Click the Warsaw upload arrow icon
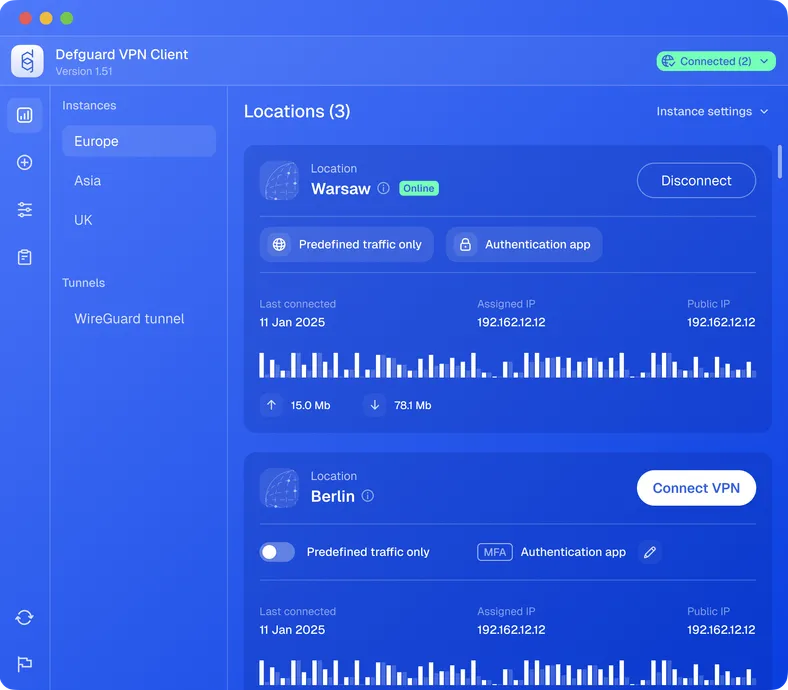788x690 pixels. tap(271, 405)
